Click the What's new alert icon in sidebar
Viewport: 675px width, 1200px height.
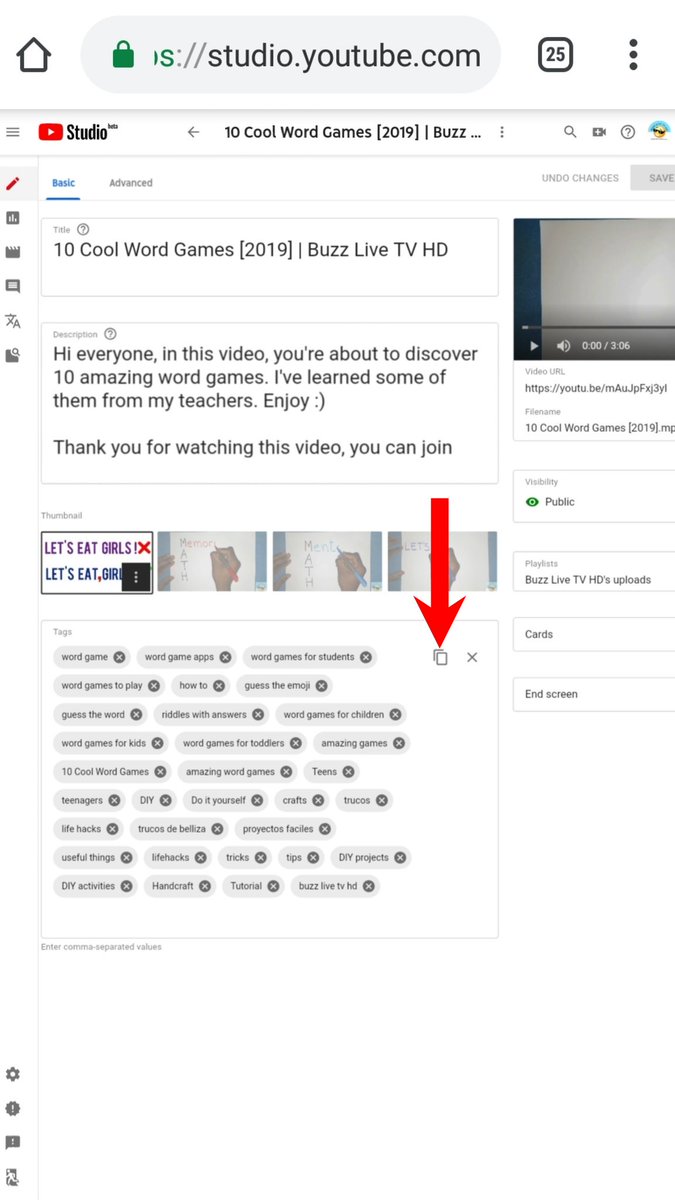13,1108
